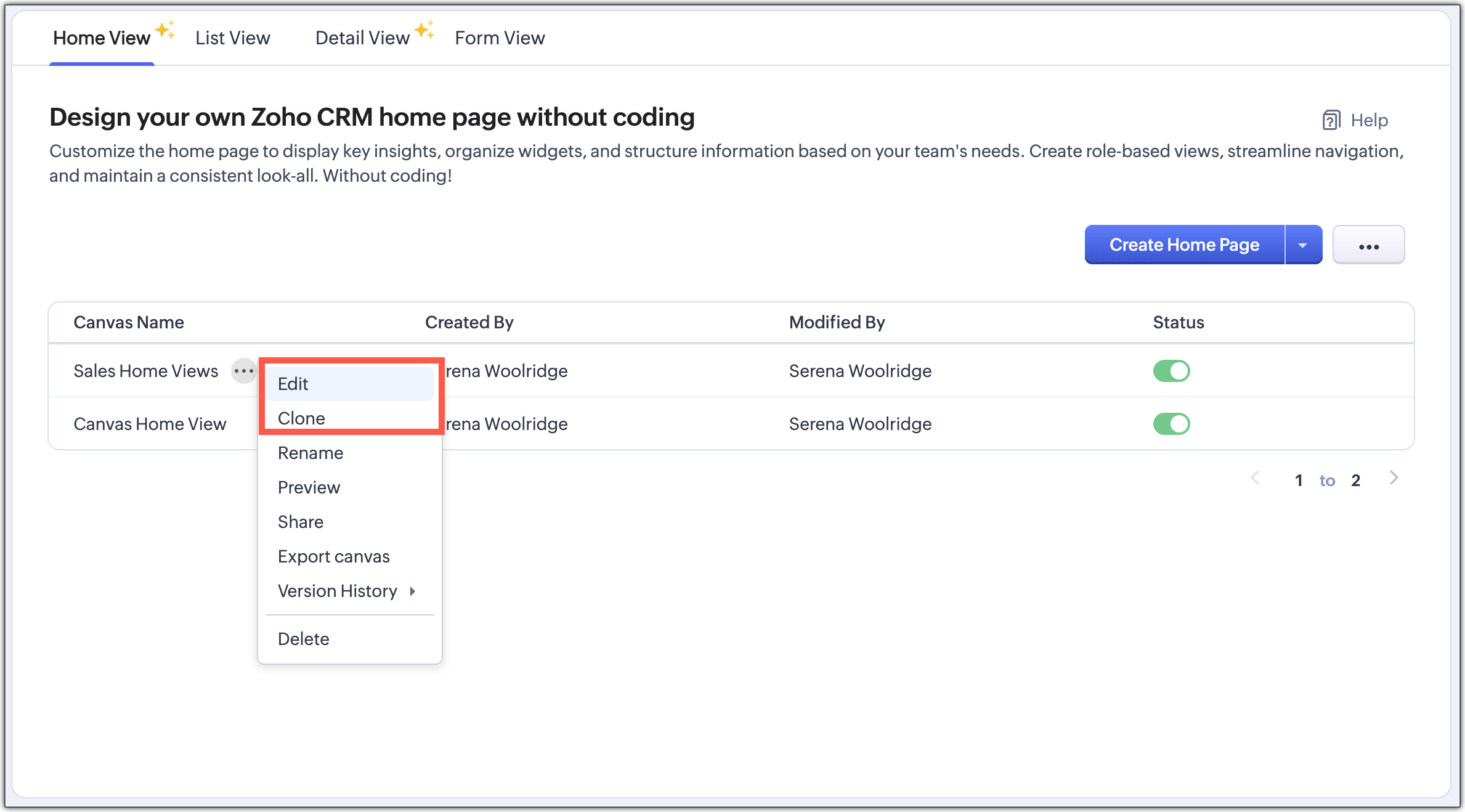Viewport: 1465px width, 812px height.
Task: Open the Detail View tab
Action: [x=362, y=38]
